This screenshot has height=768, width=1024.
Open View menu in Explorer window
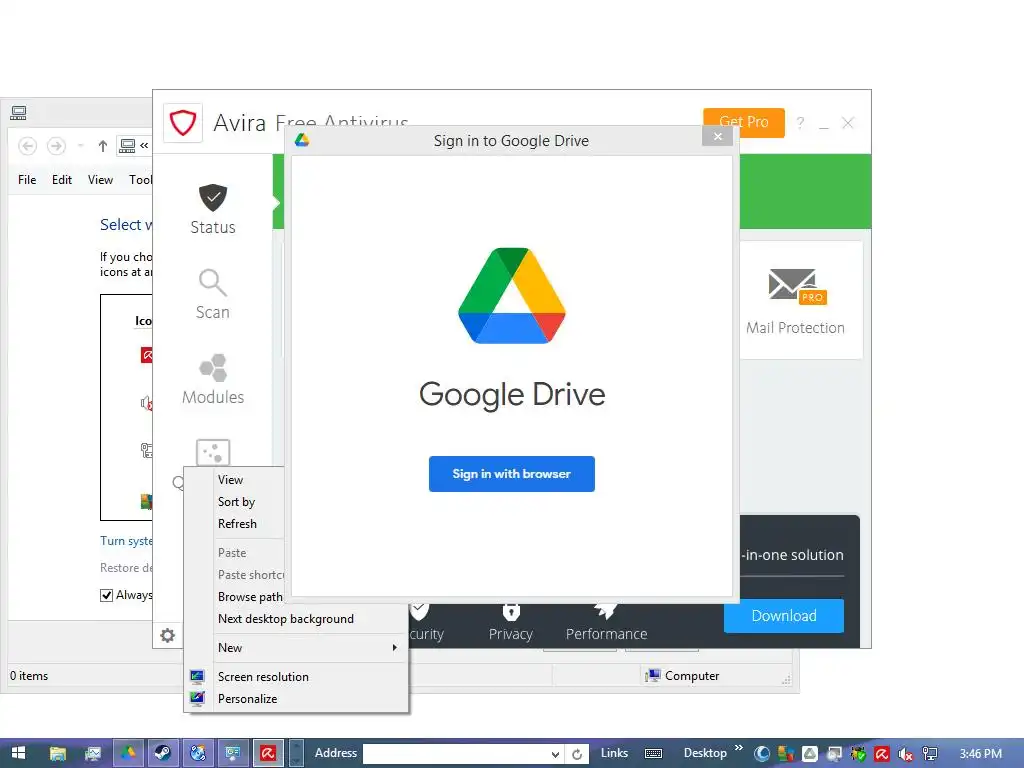pyautogui.click(x=100, y=180)
